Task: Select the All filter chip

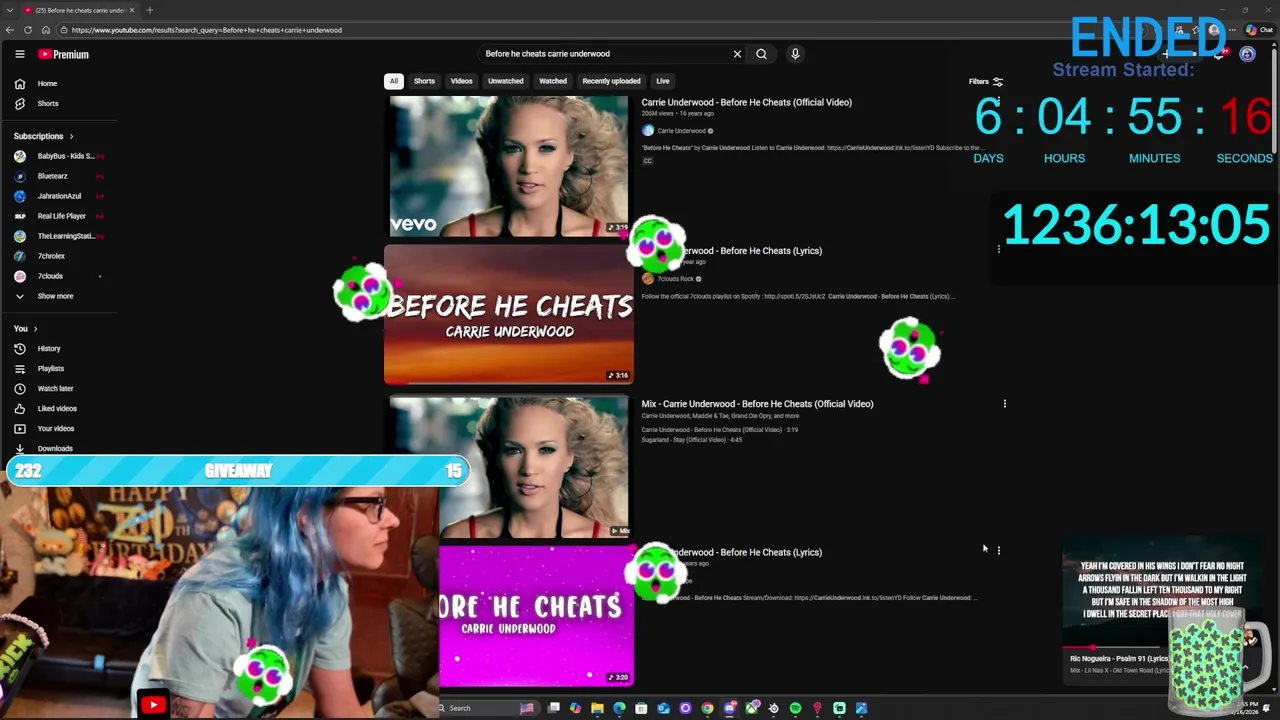Action: coord(394,81)
